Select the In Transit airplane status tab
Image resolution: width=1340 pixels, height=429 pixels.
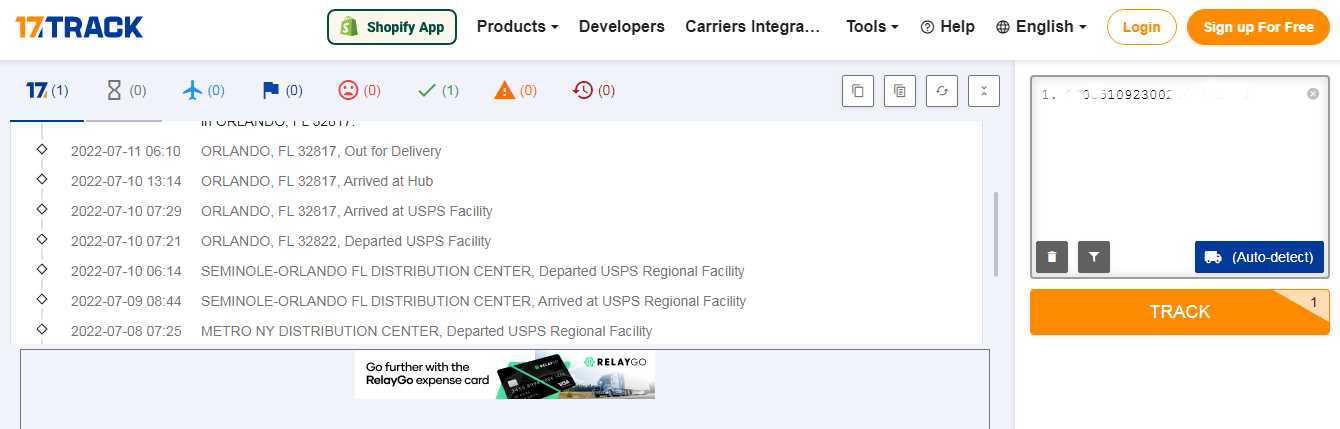pyautogui.click(x=203, y=91)
